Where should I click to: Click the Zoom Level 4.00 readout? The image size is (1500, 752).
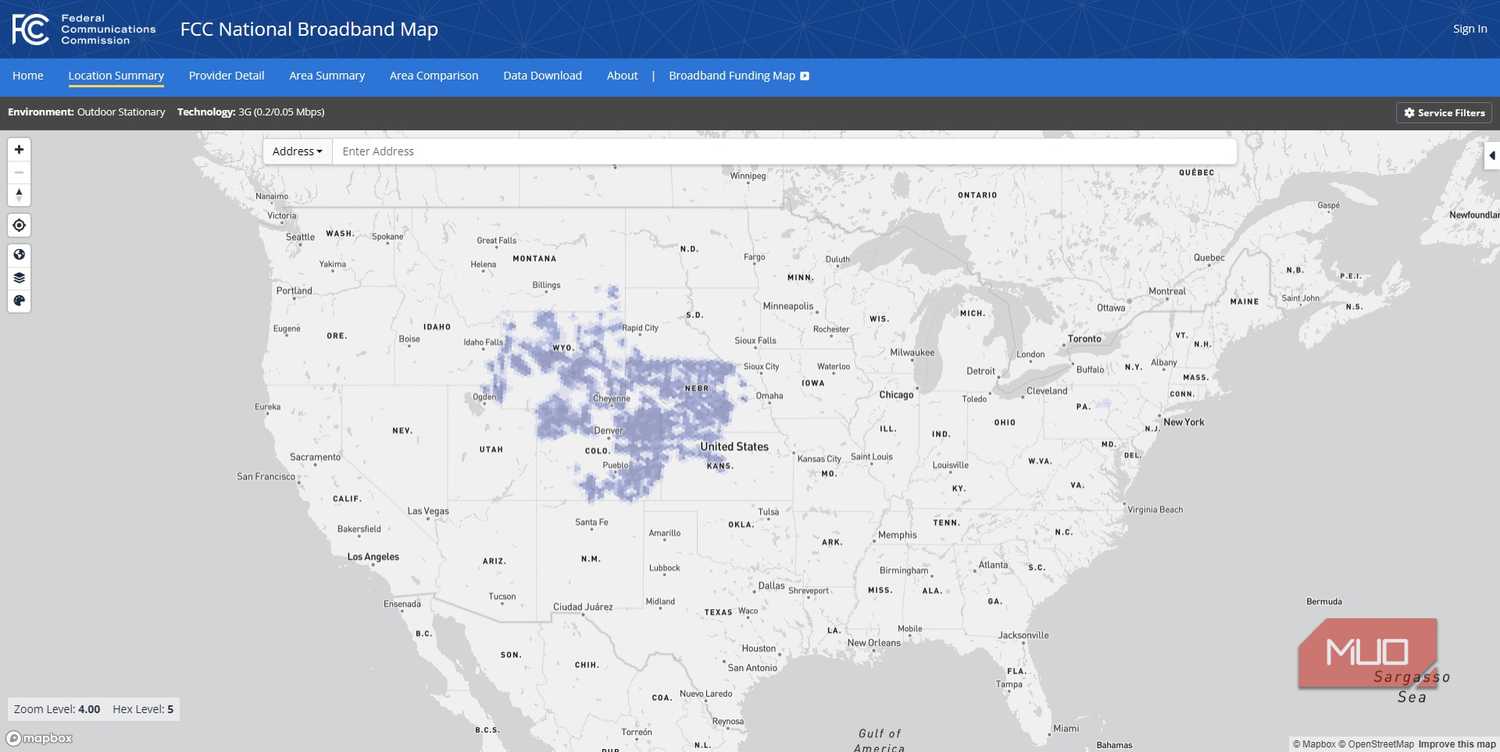pos(57,710)
